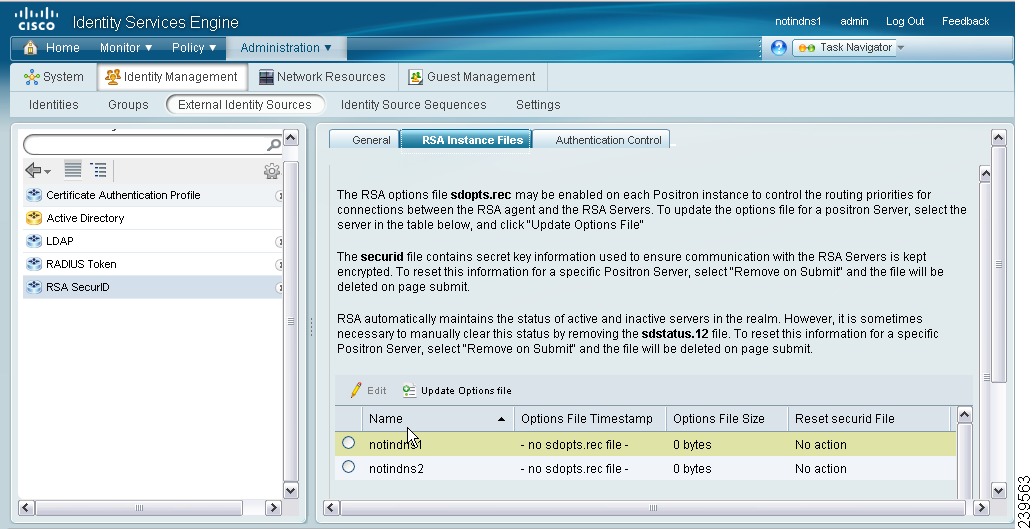This screenshot has height=529, width=1035.
Task: Open the Settings submenu
Action: point(538,104)
